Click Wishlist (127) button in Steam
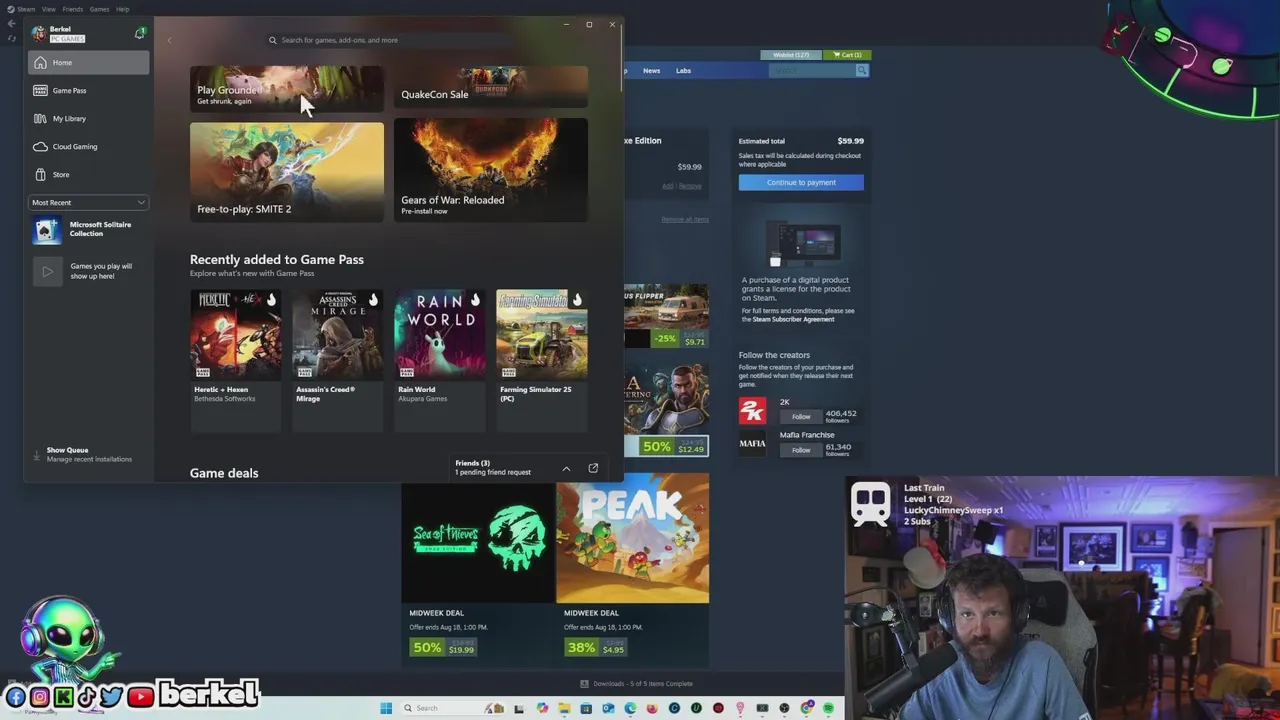Screen dimensions: 1280x720 [x=791, y=55]
